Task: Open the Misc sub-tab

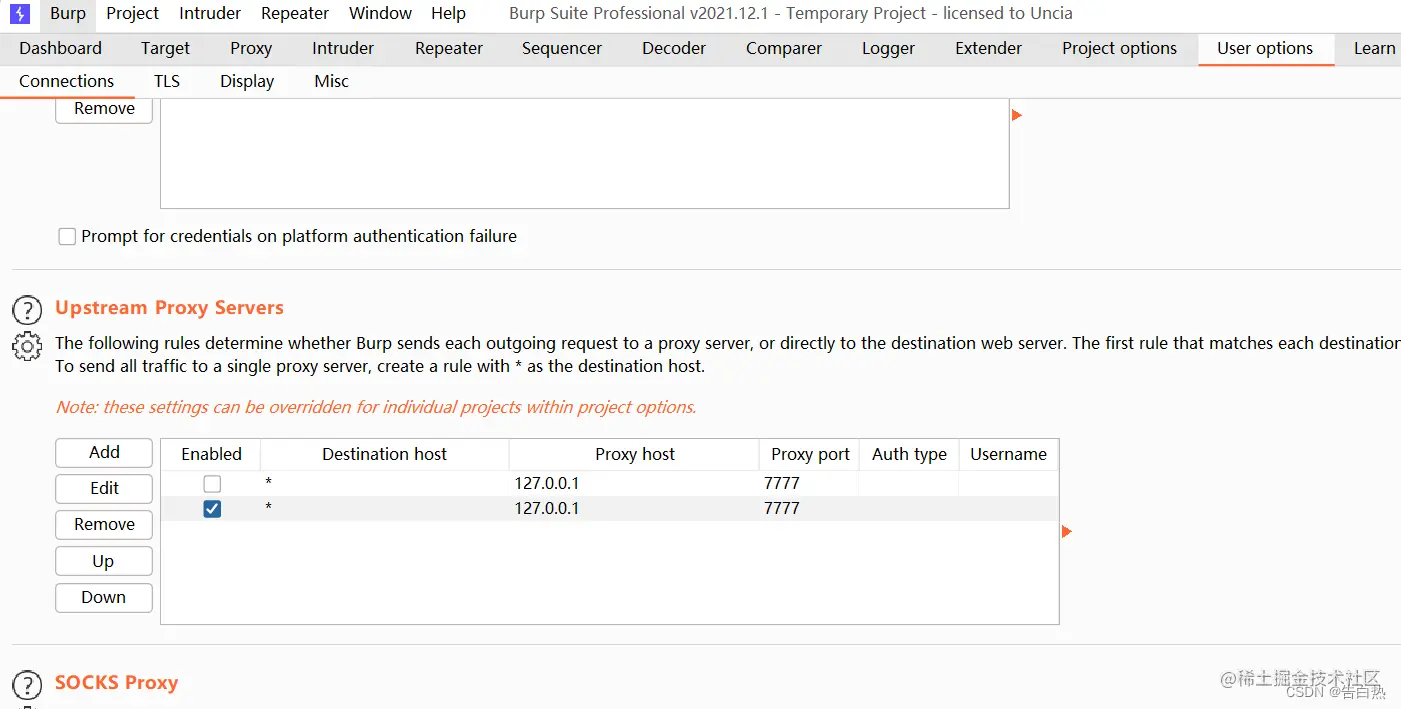Action: click(332, 82)
